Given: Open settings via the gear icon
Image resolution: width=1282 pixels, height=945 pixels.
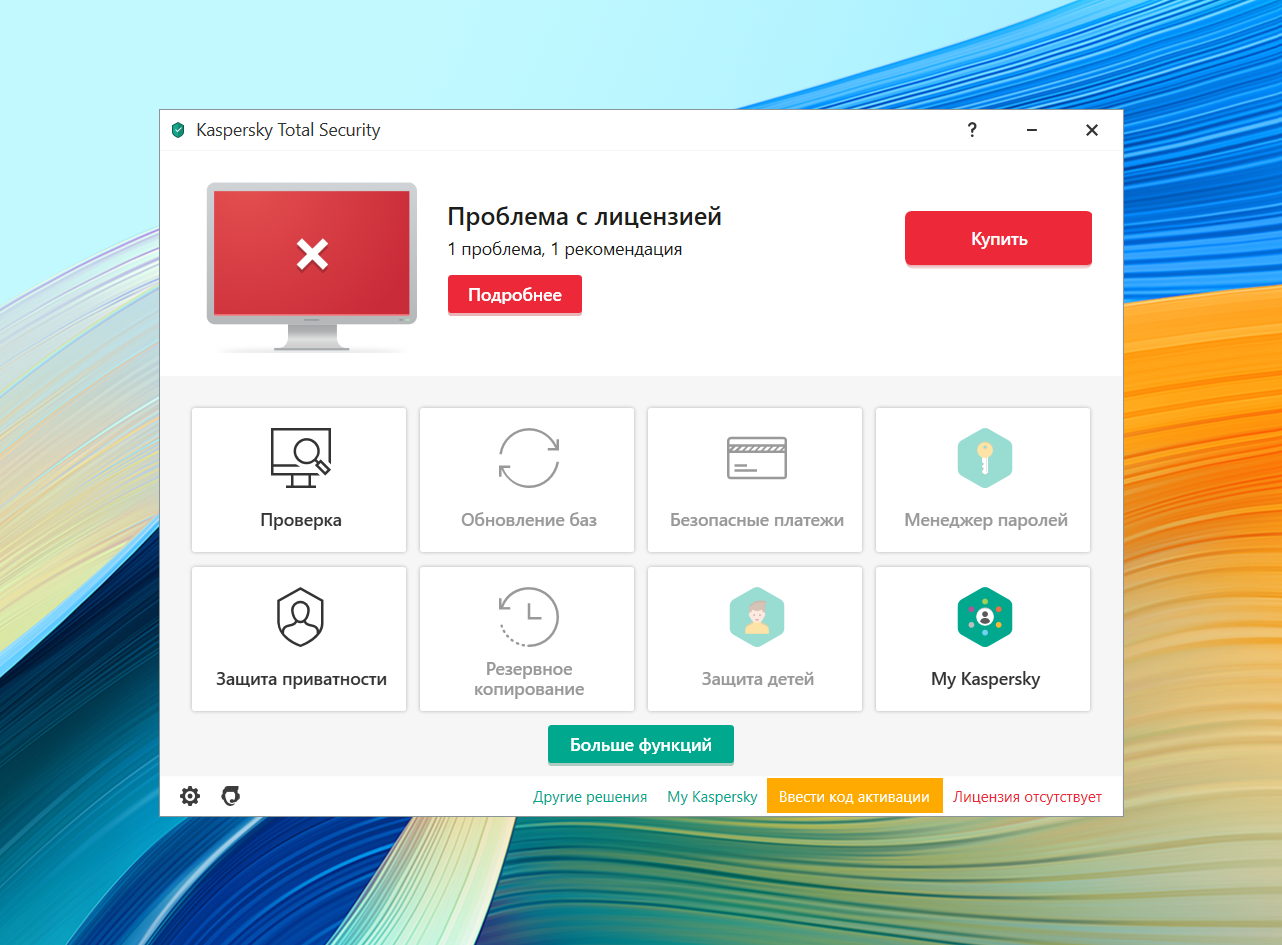Looking at the screenshot, I should [x=190, y=796].
